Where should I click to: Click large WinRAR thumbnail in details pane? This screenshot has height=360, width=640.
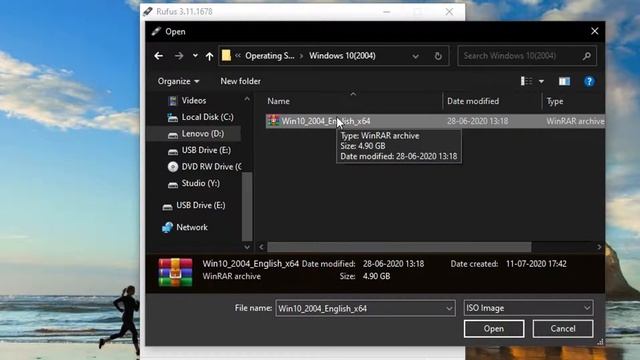(x=176, y=272)
